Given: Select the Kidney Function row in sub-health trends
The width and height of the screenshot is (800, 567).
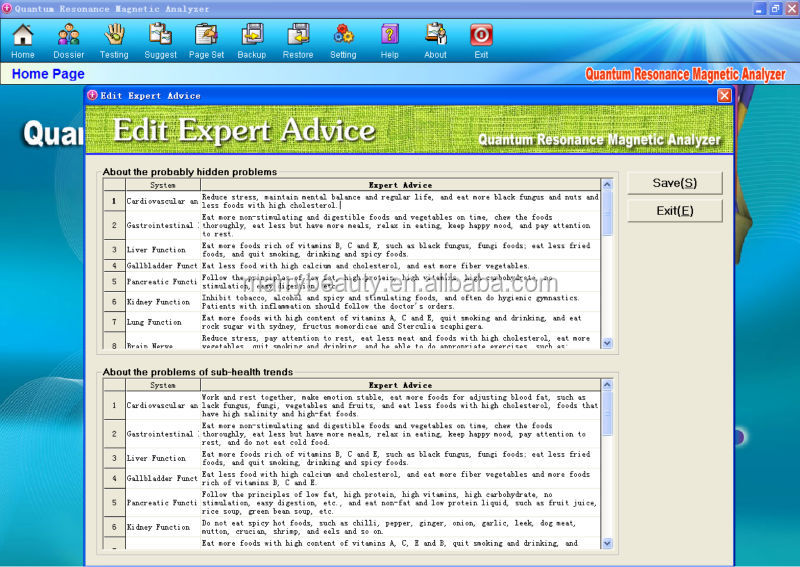Looking at the screenshot, I should (x=158, y=526).
